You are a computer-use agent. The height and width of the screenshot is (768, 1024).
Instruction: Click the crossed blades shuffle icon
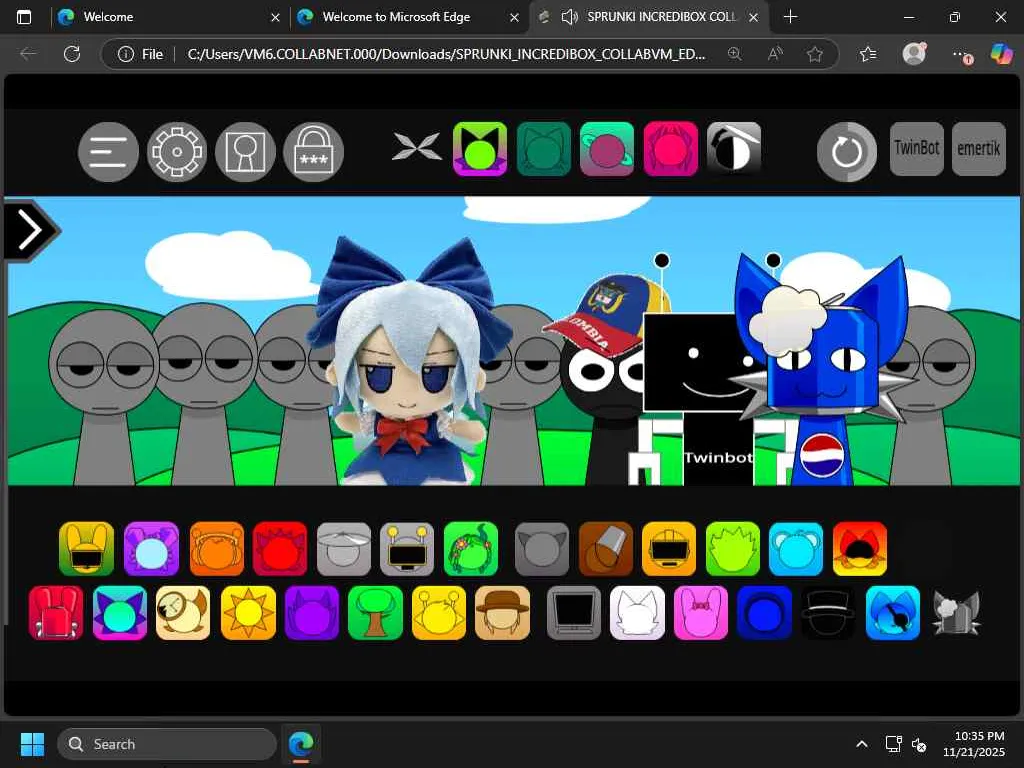(x=417, y=146)
